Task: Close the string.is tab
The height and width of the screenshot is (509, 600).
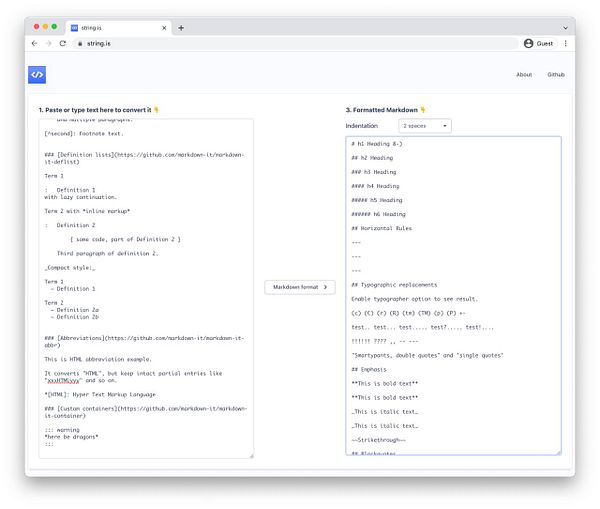Action: click(164, 28)
